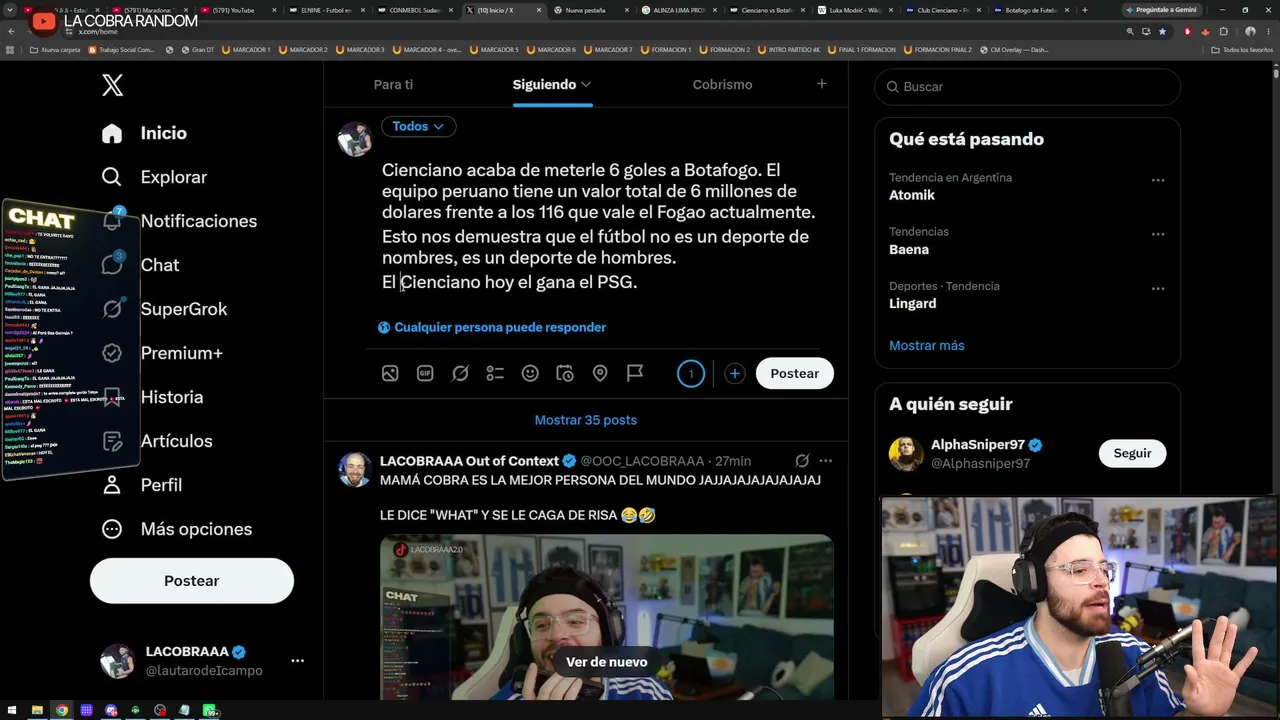The height and width of the screenshot is (720, 1280).
Task: Click the Perfil person icon
Action: point(112,485)
